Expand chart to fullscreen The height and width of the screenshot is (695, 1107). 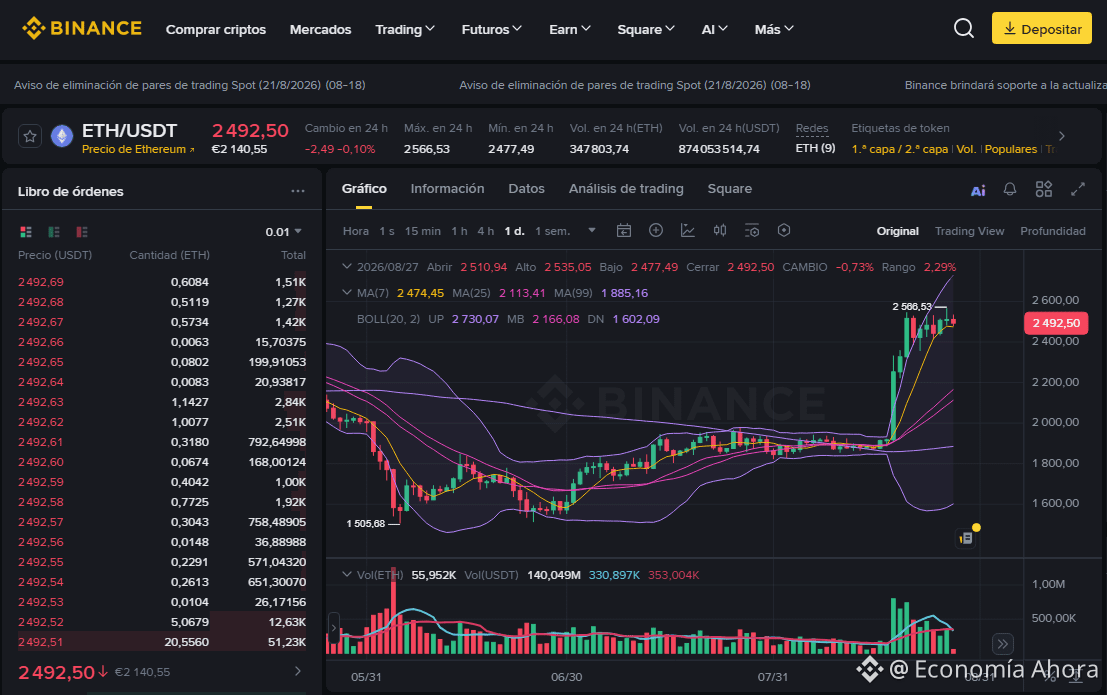point(1077,189)
